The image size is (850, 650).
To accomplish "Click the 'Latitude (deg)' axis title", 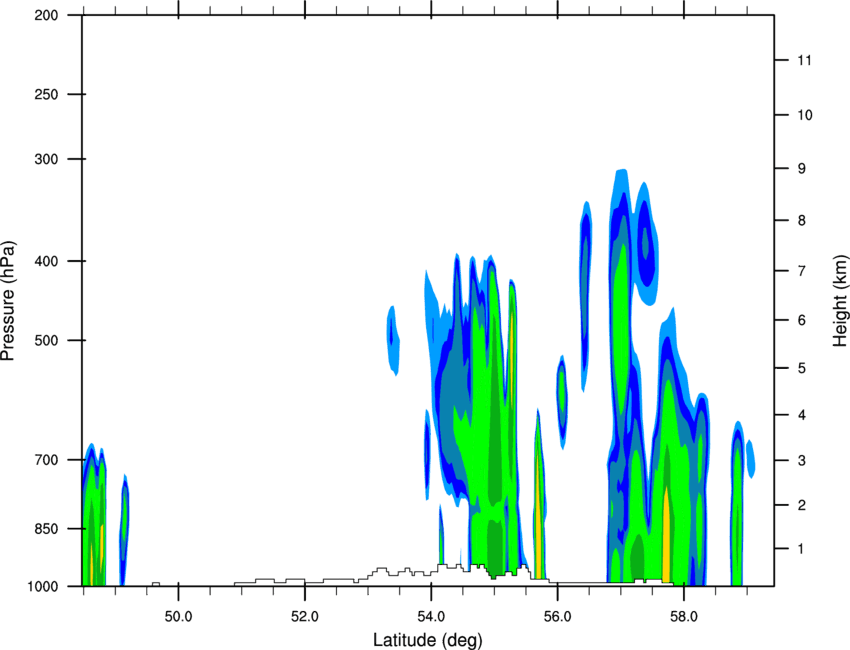I will point(428,640).
